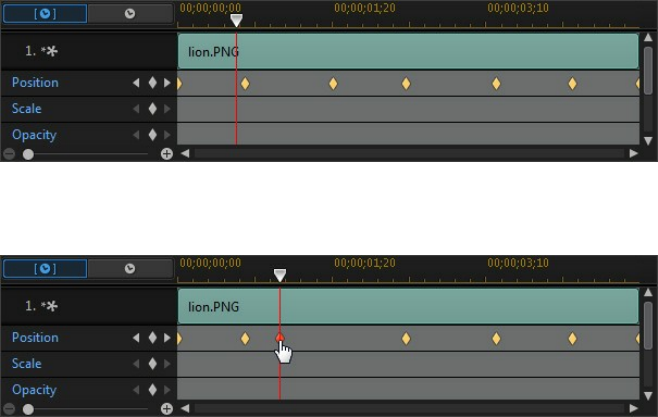Go to next Position keyframe in lower timeline
This screenshot has height=417, width=658.
167,338
